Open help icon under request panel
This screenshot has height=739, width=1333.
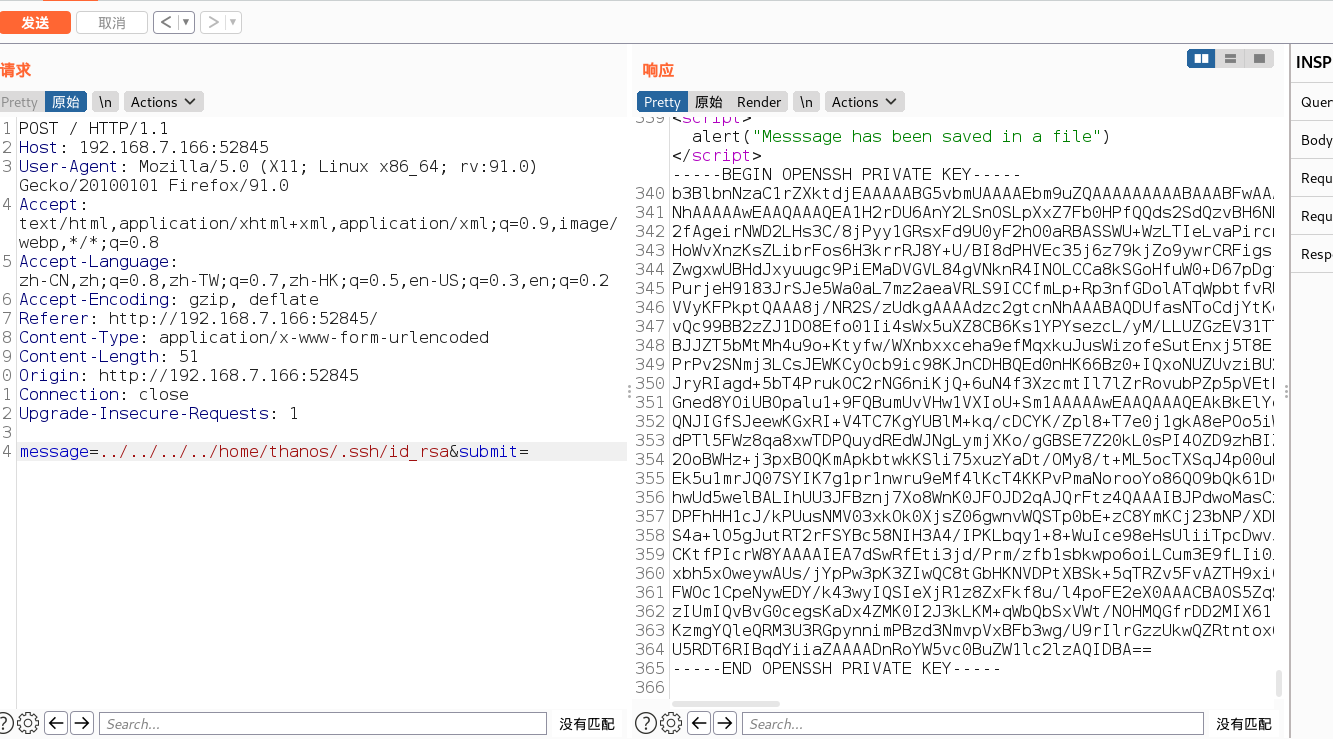[6, 723]
